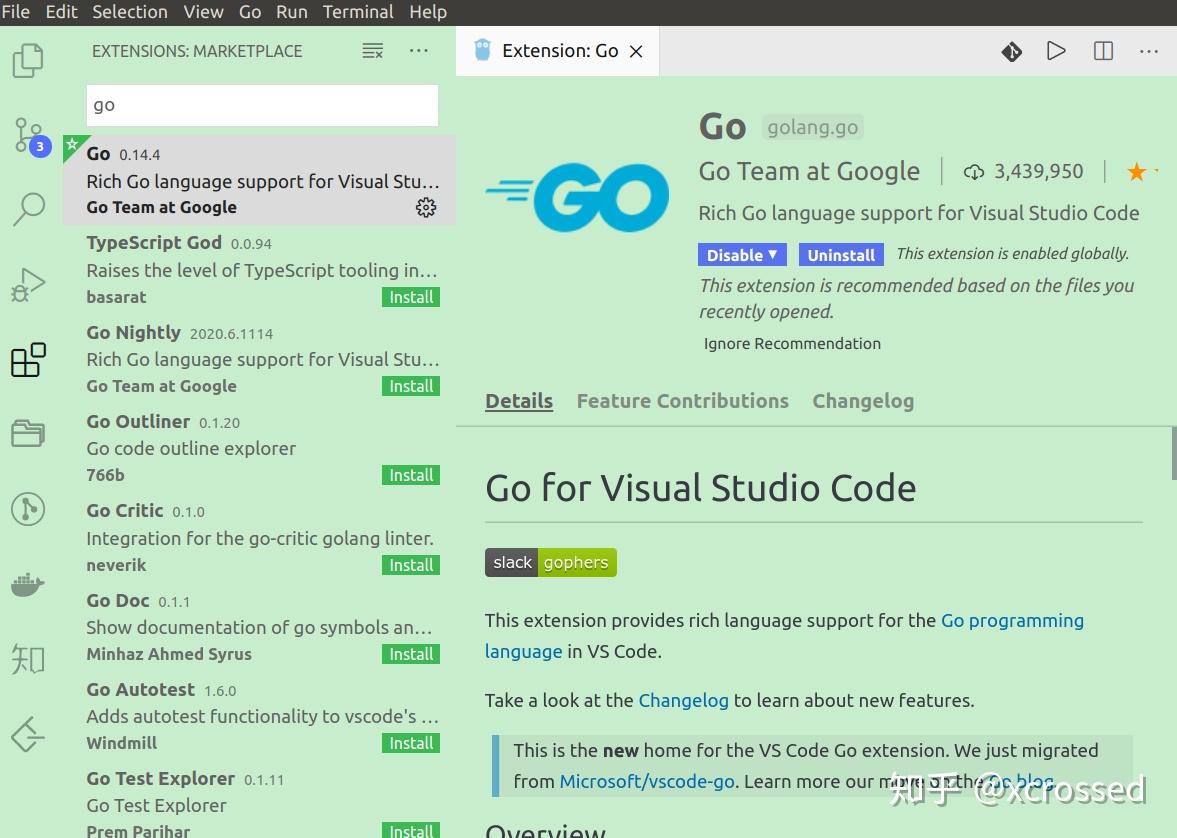Viewport: 1177px width, 838px height.
Task: Open the Go programming language link
Action: pyautogui.click(x=1012, y=620)
